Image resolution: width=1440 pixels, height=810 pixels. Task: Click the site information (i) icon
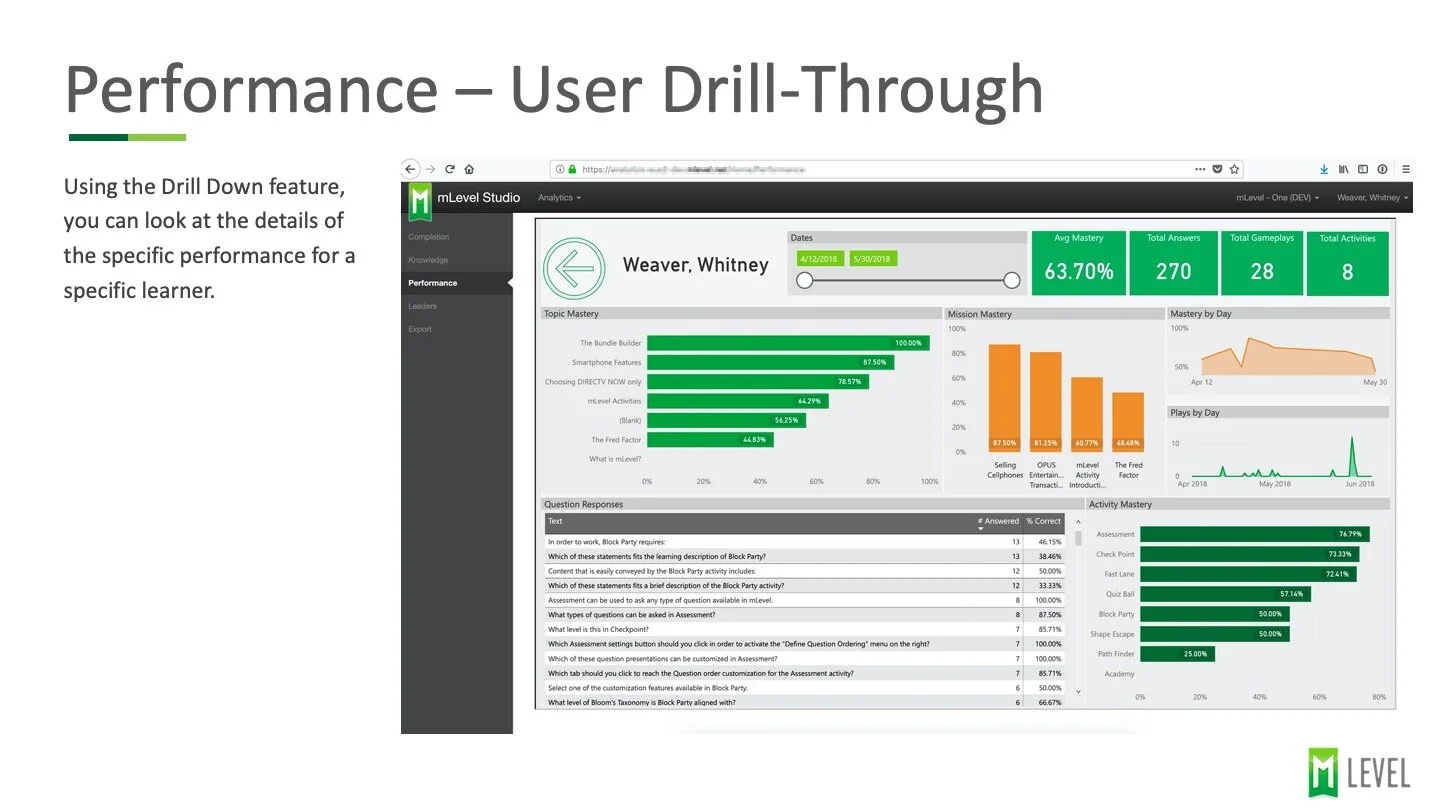click(560, 170)
